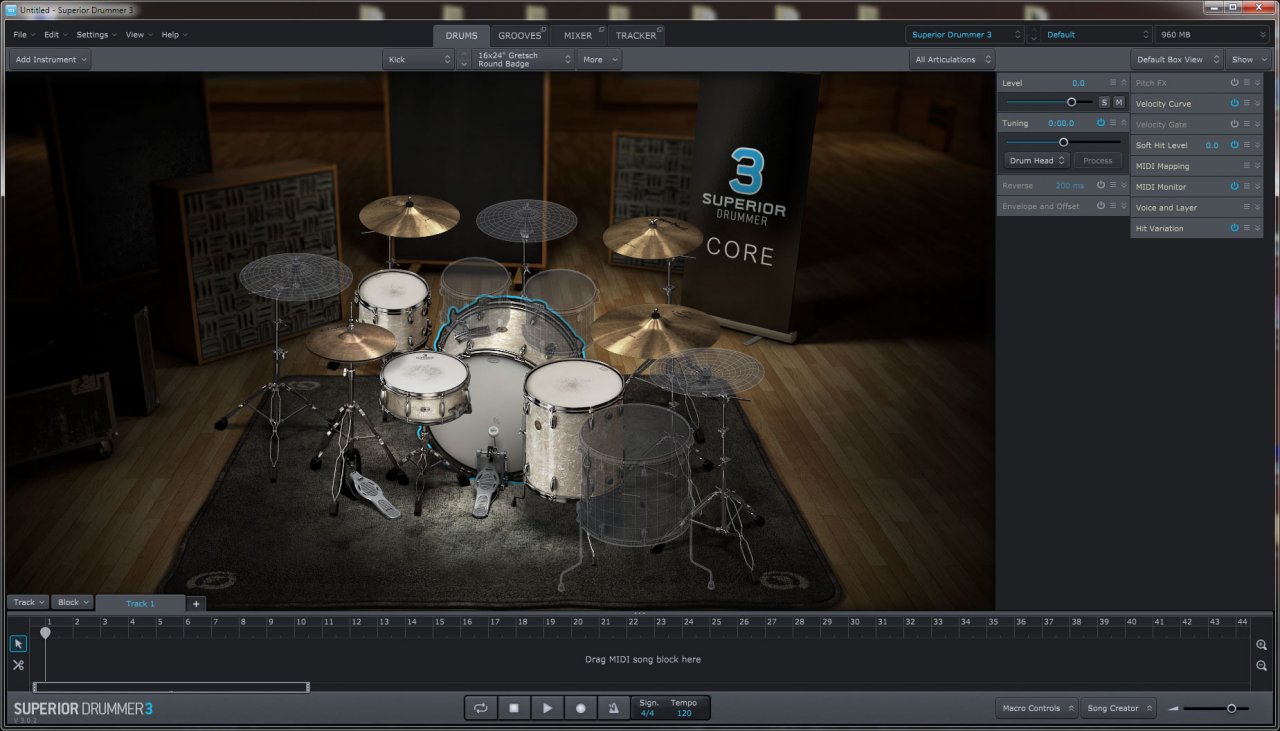Solo the kick with the S button
Viewport: 1280px width, 731px height.
(x=1104, y=102)
